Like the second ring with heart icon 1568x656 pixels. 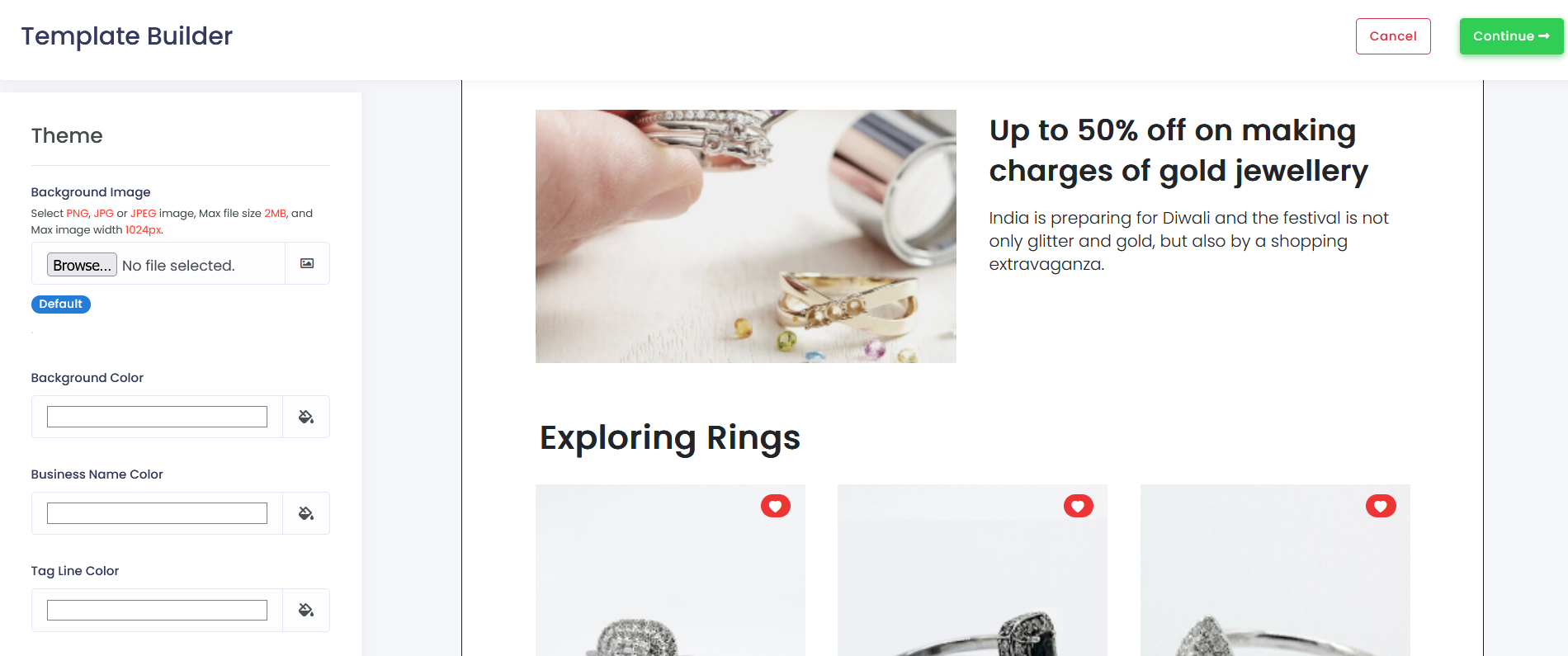[x=1078, y=506]
